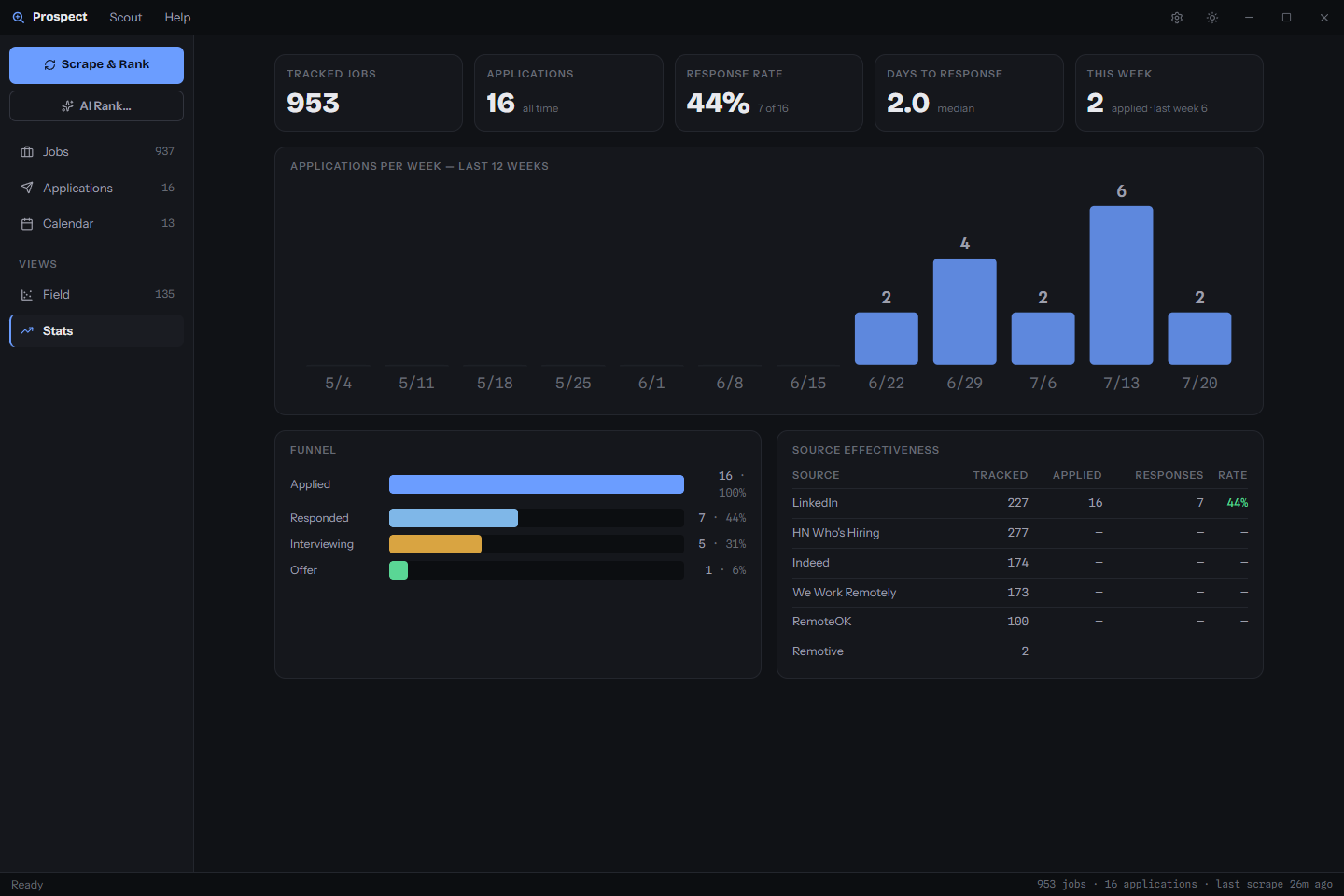Click the light-blue Responded funnel bar
This screenshot has width=1344, height=896.
click(454, 518)
